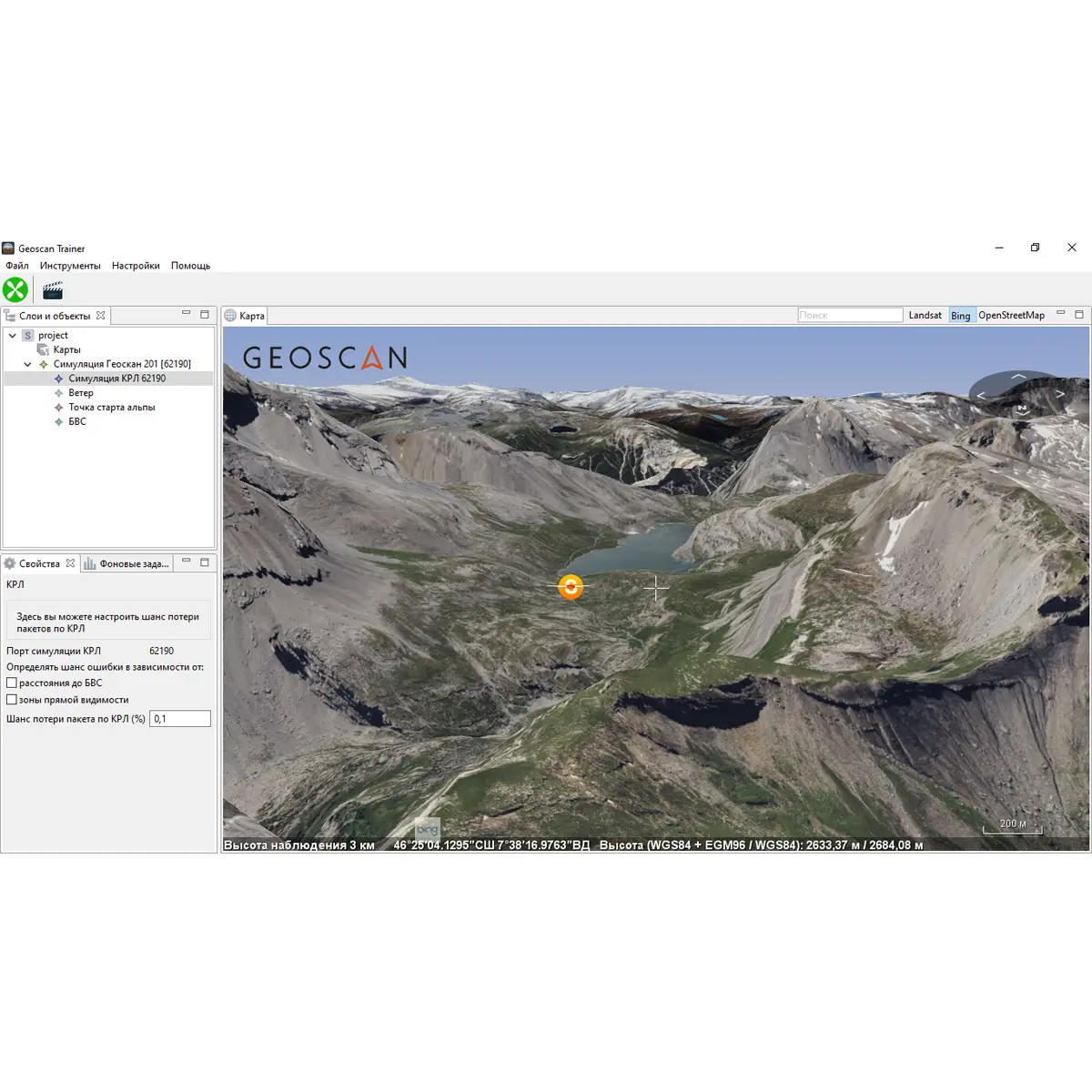Viewport: 1092px width, 1092px height.
Task: Minimize the Слои и объекты panel
Action: point(186,314)
